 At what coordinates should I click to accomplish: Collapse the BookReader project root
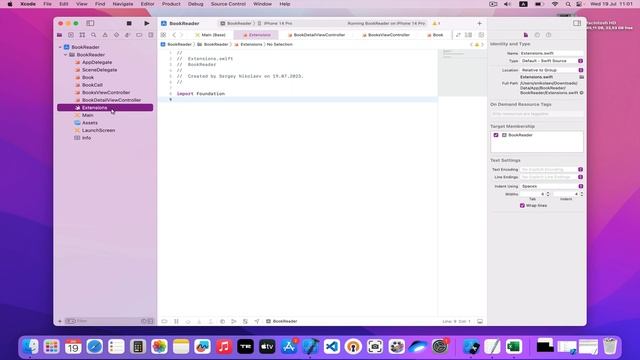point(60,47)
